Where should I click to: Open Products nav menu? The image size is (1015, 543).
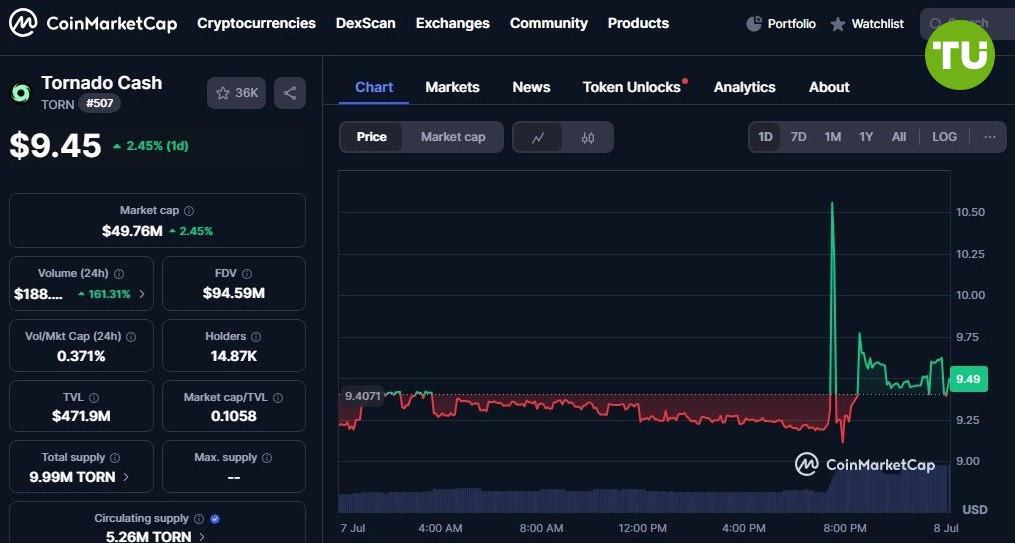coord(638,23)
